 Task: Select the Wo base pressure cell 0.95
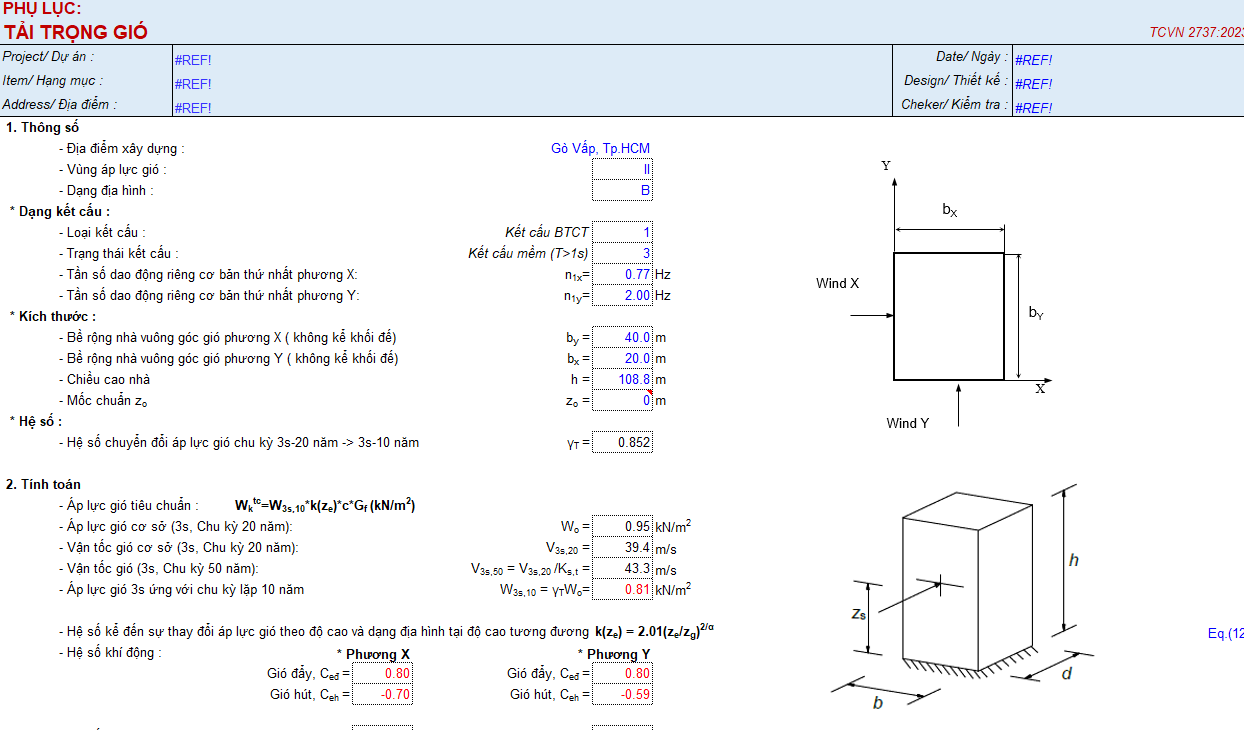(622, 527)
